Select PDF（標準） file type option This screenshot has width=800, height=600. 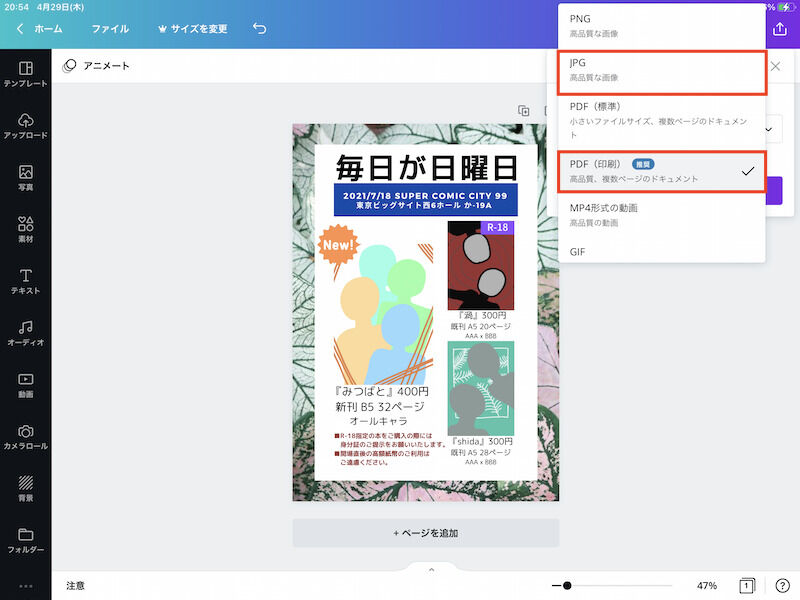661,120
